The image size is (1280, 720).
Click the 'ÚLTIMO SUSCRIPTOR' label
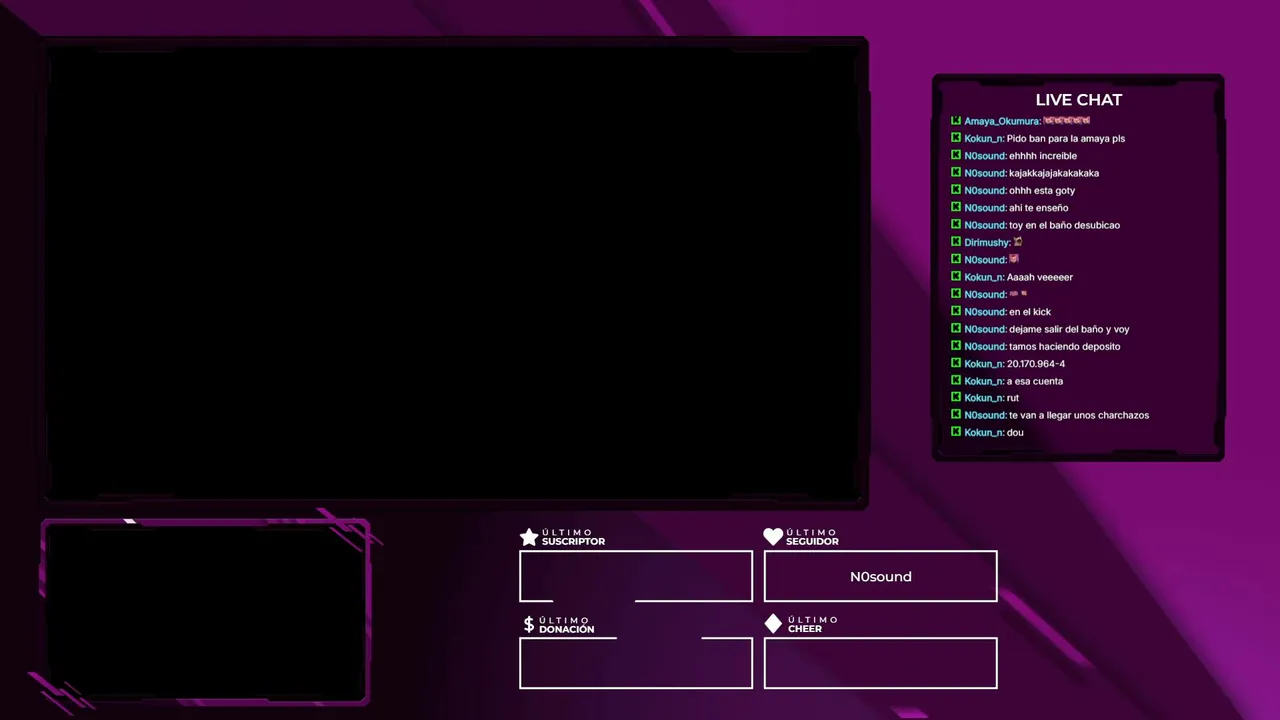coord(573,537)
